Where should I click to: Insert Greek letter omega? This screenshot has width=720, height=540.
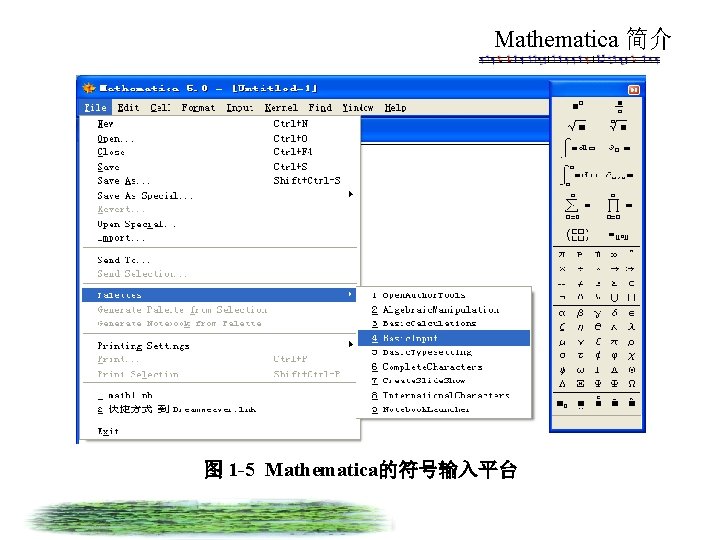point(580,370)
